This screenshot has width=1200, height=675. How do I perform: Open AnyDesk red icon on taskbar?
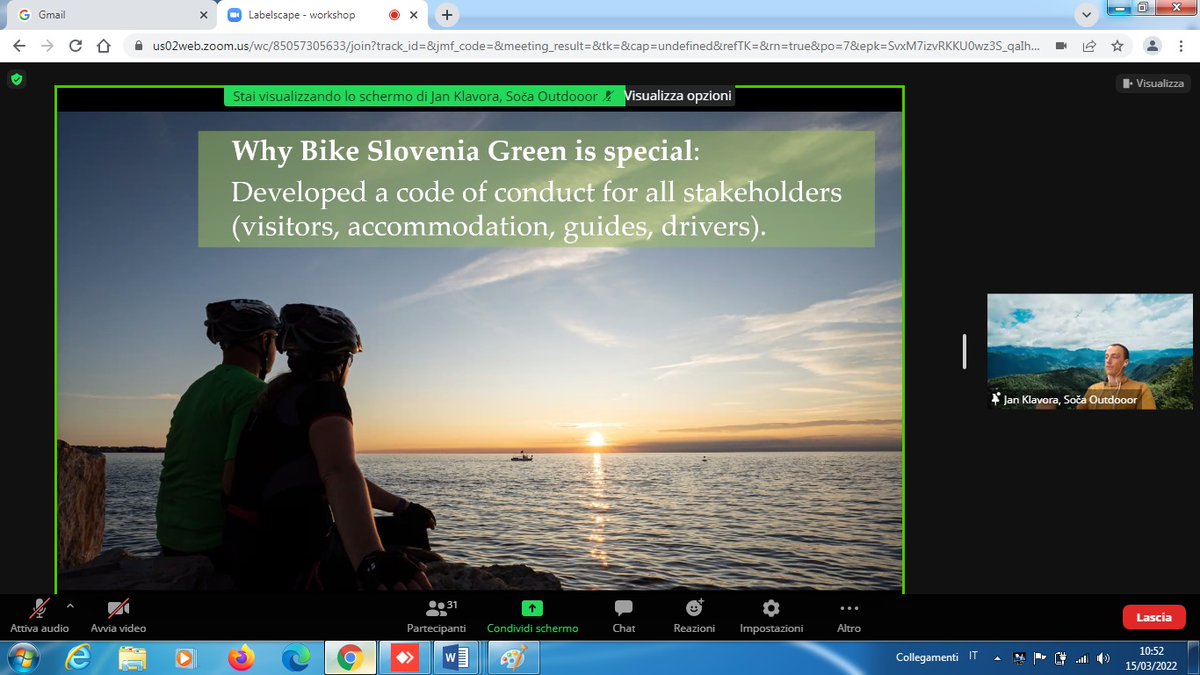point(404,657)
